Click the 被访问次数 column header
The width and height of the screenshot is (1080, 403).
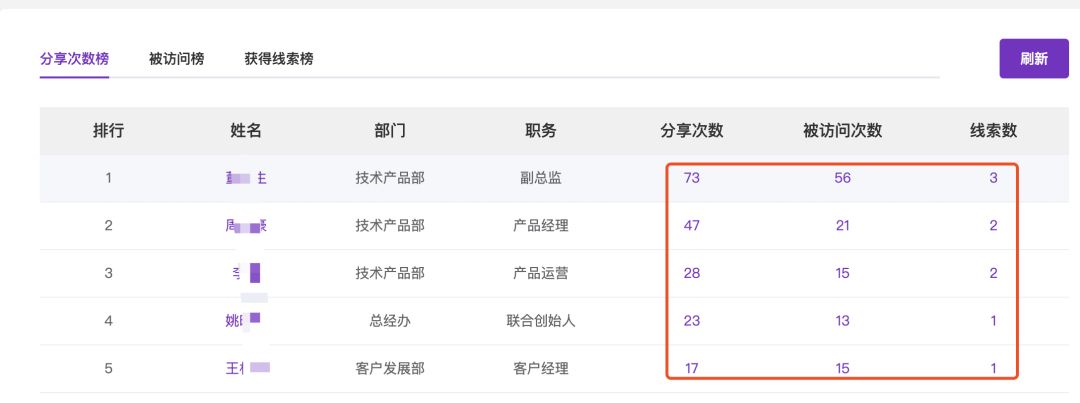pyautogui.click(x=842, y=131)
